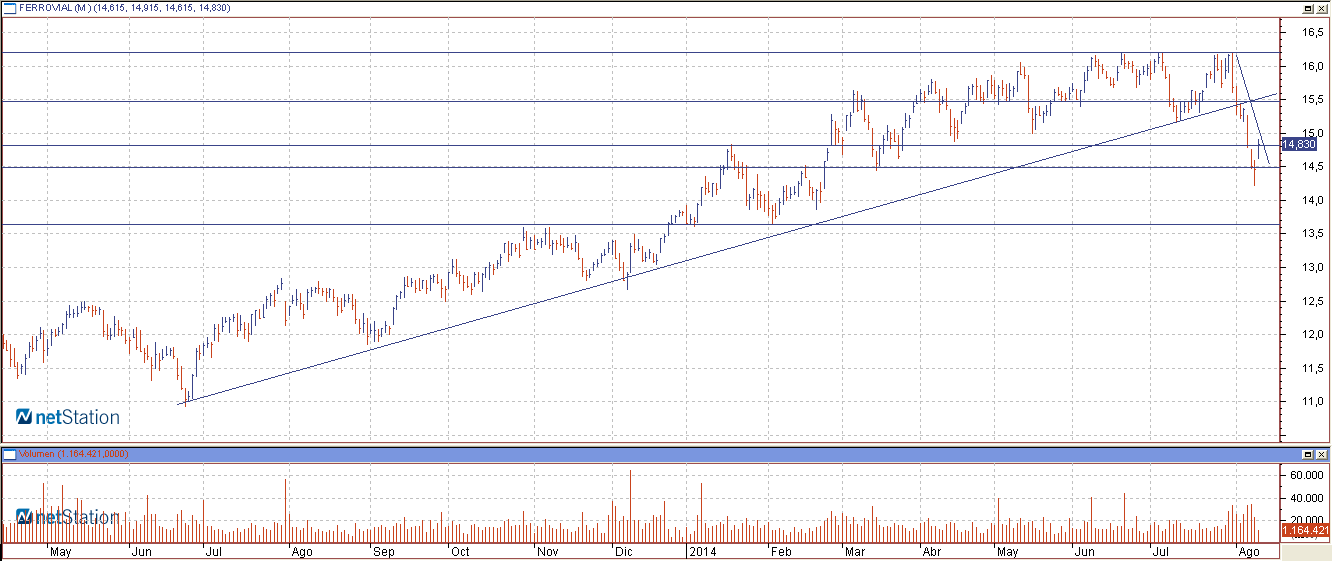The image size is (1332, 561).
Task: Click the netStation logo in price chart
Action: tap(68, 417)
